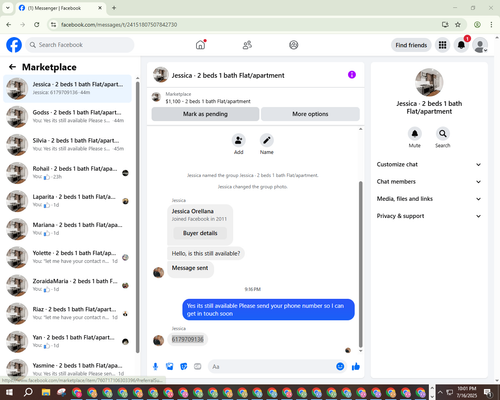
Task: Click the Find friends button
Action: pyautogui.click(x=411, y=45)
